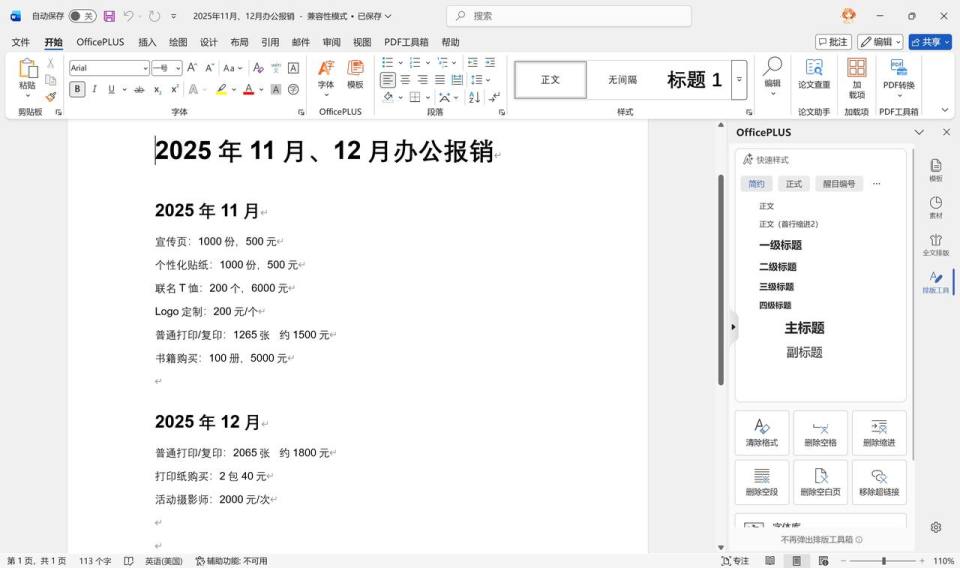Click the enclosed character (字) icon
This screenshot has width=960, height=568.
pyautogui.click(x=293, y=89)
